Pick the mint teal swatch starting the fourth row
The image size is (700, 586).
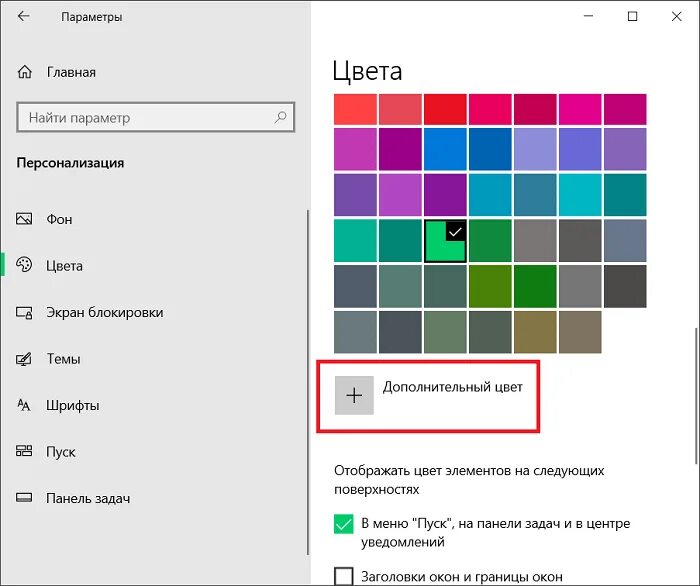point(355,241)
